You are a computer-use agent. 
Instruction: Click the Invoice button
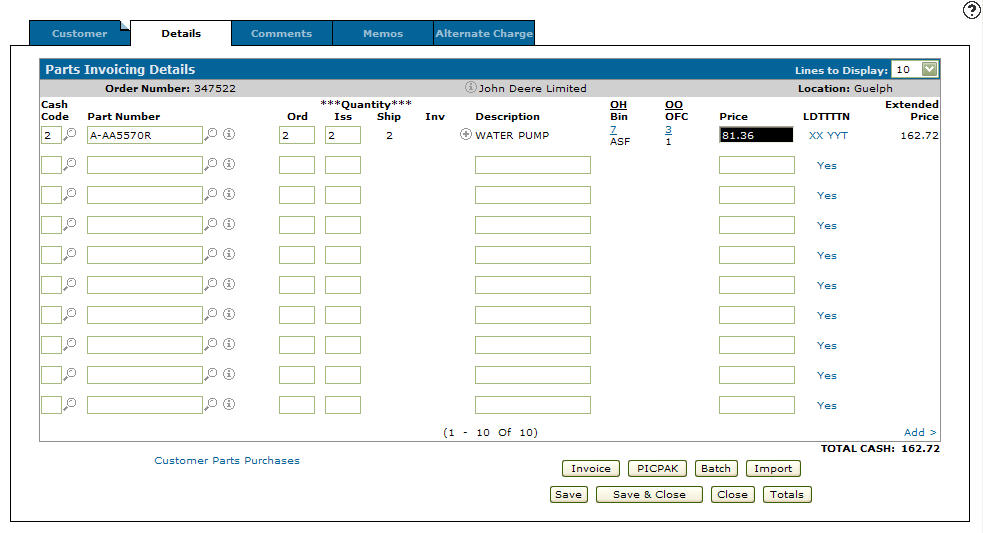pyautogui.click(x=590, y=468)
